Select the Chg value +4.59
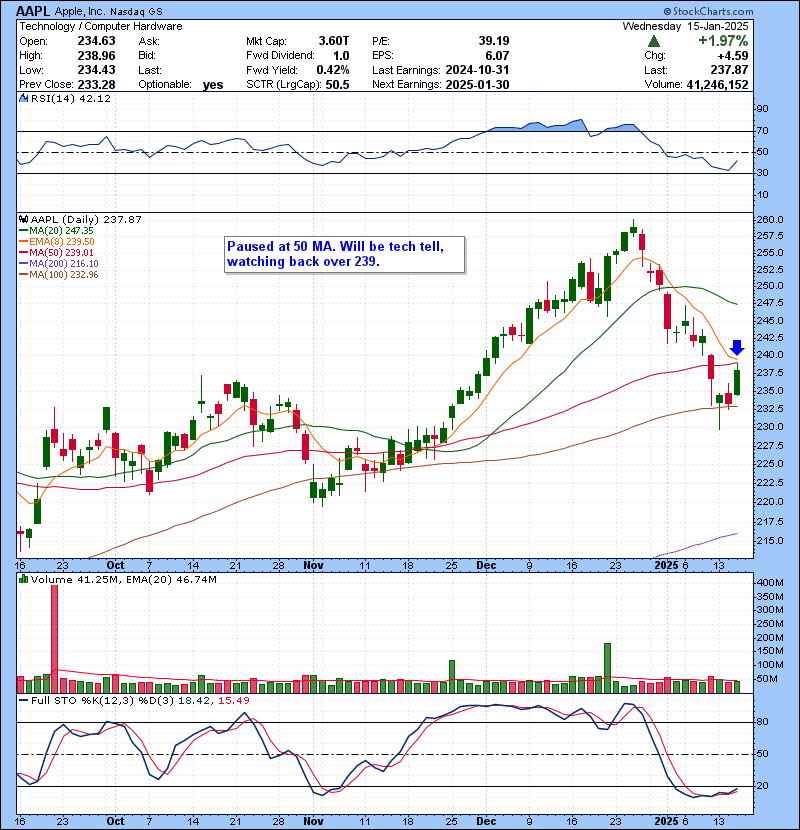 tap(733, 56)
